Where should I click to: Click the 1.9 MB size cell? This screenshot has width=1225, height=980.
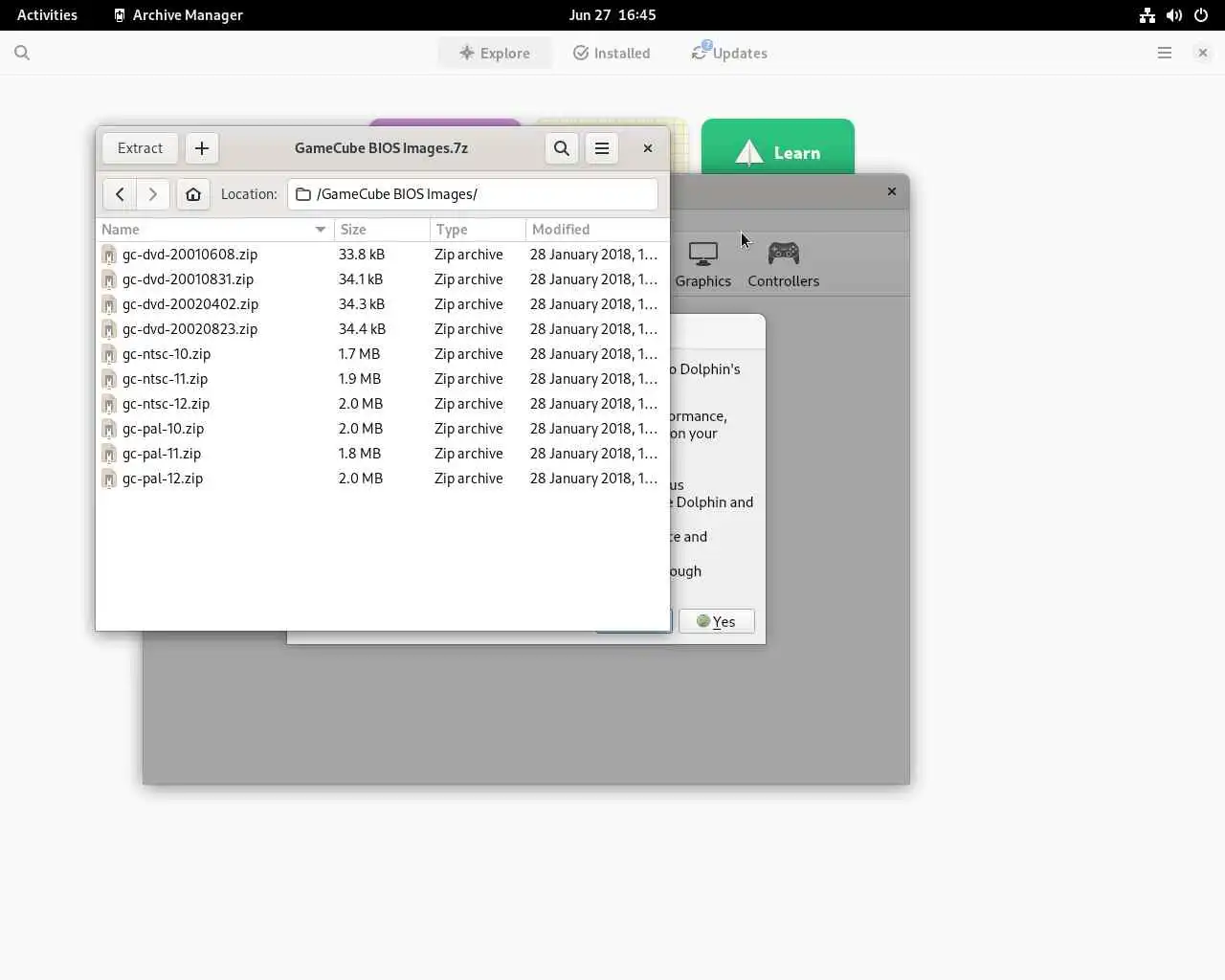(359, 379)
